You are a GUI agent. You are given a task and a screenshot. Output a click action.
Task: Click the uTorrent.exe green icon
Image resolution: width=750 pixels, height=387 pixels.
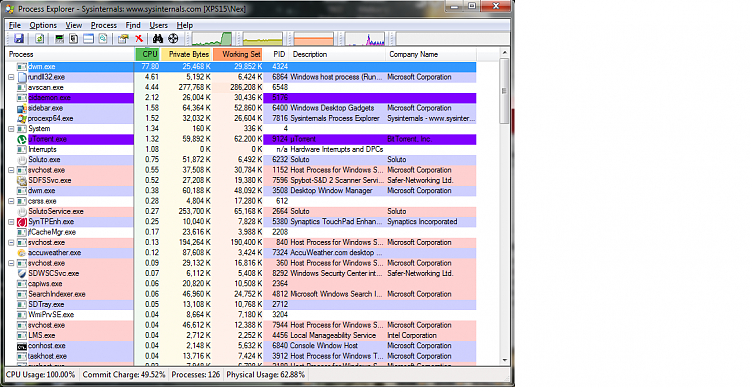[x=22, y=139]
